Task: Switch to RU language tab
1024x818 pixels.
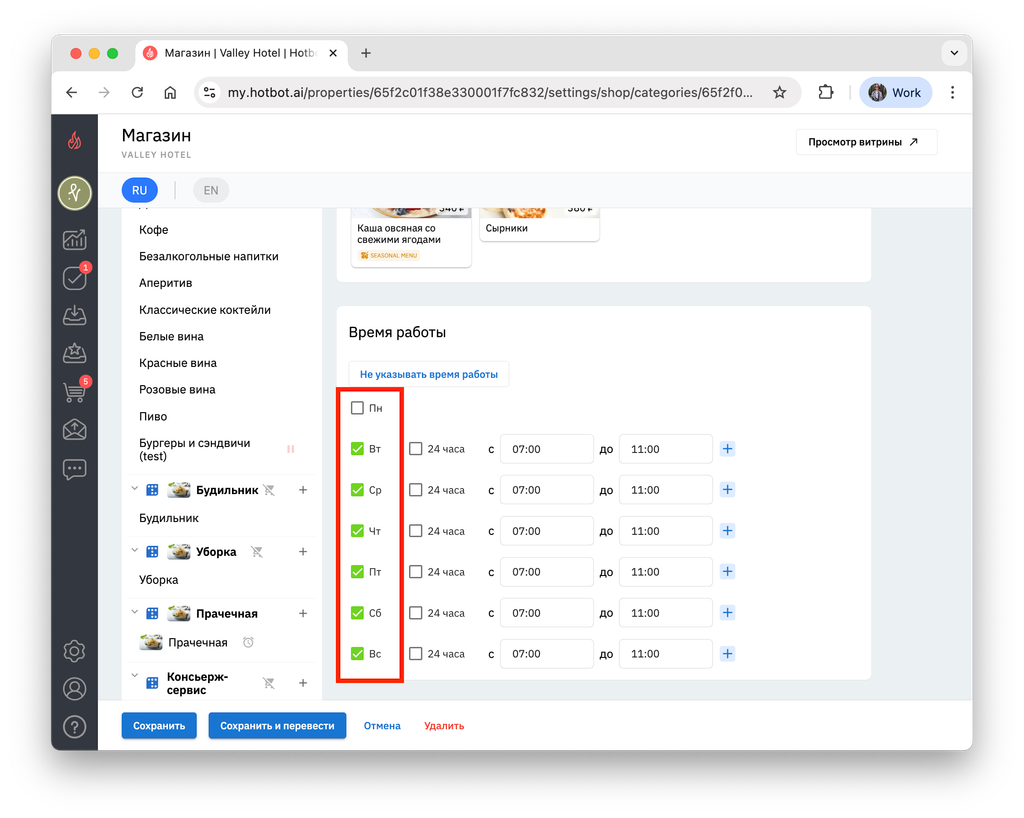Action: (x=140, y=190)
